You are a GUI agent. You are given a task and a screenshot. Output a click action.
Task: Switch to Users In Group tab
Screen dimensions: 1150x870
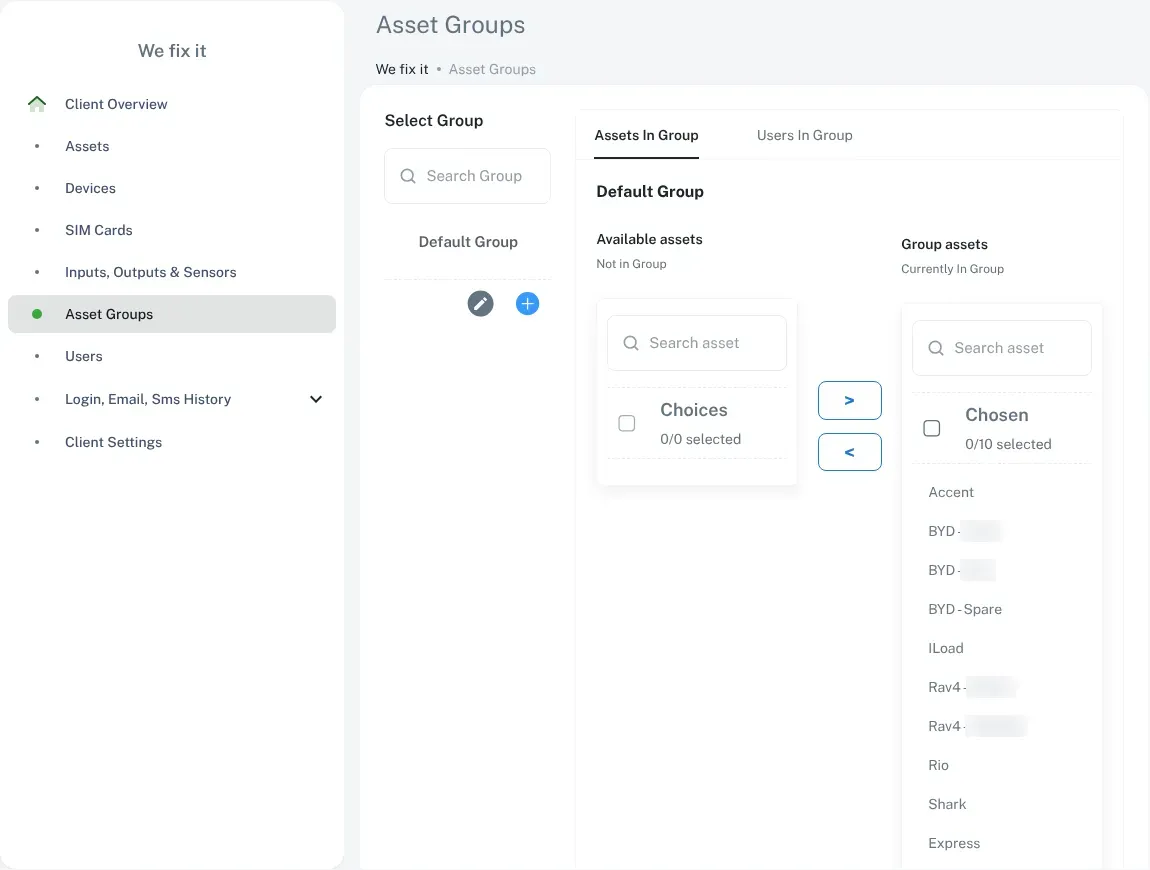[x=805, y=135]
